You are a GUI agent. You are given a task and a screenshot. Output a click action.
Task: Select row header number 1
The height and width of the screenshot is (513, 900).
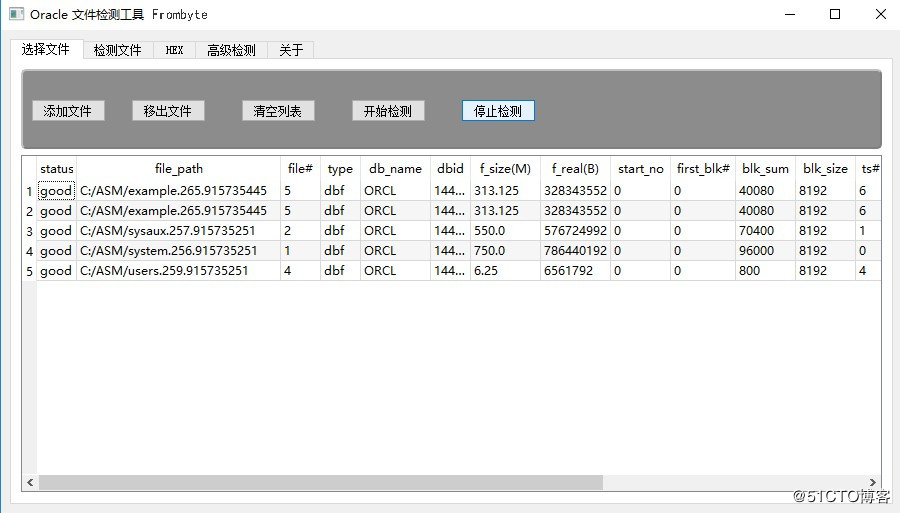tap(29, 191)
